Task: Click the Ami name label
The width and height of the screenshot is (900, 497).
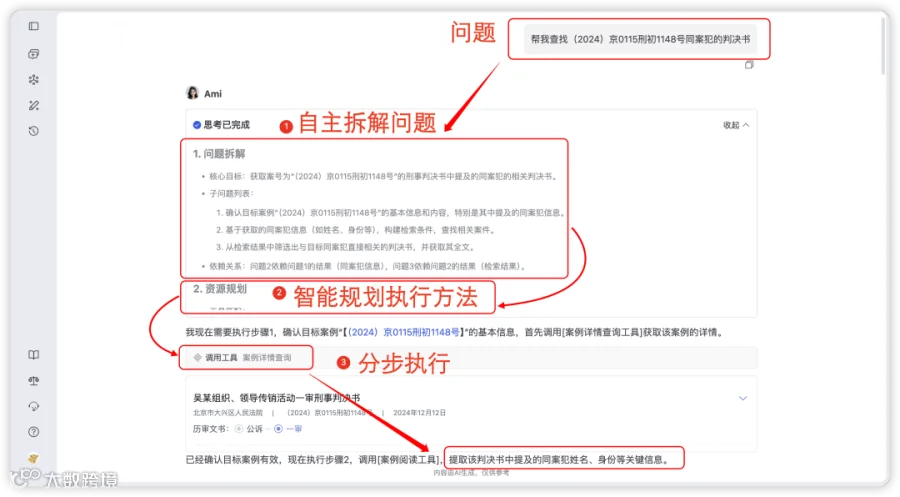Action: pyautogui.click(x=213, y=94)
